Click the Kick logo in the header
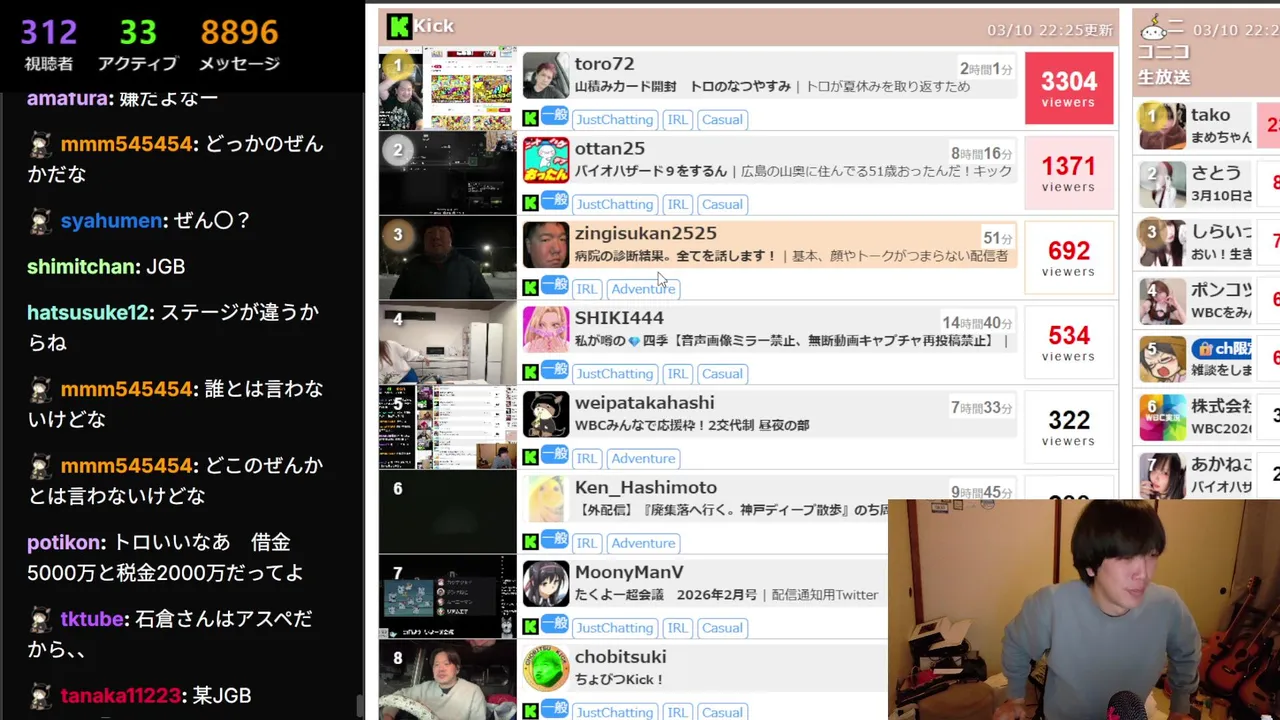Viewport: 1280px width, 720px height. (x=399, y=26)
